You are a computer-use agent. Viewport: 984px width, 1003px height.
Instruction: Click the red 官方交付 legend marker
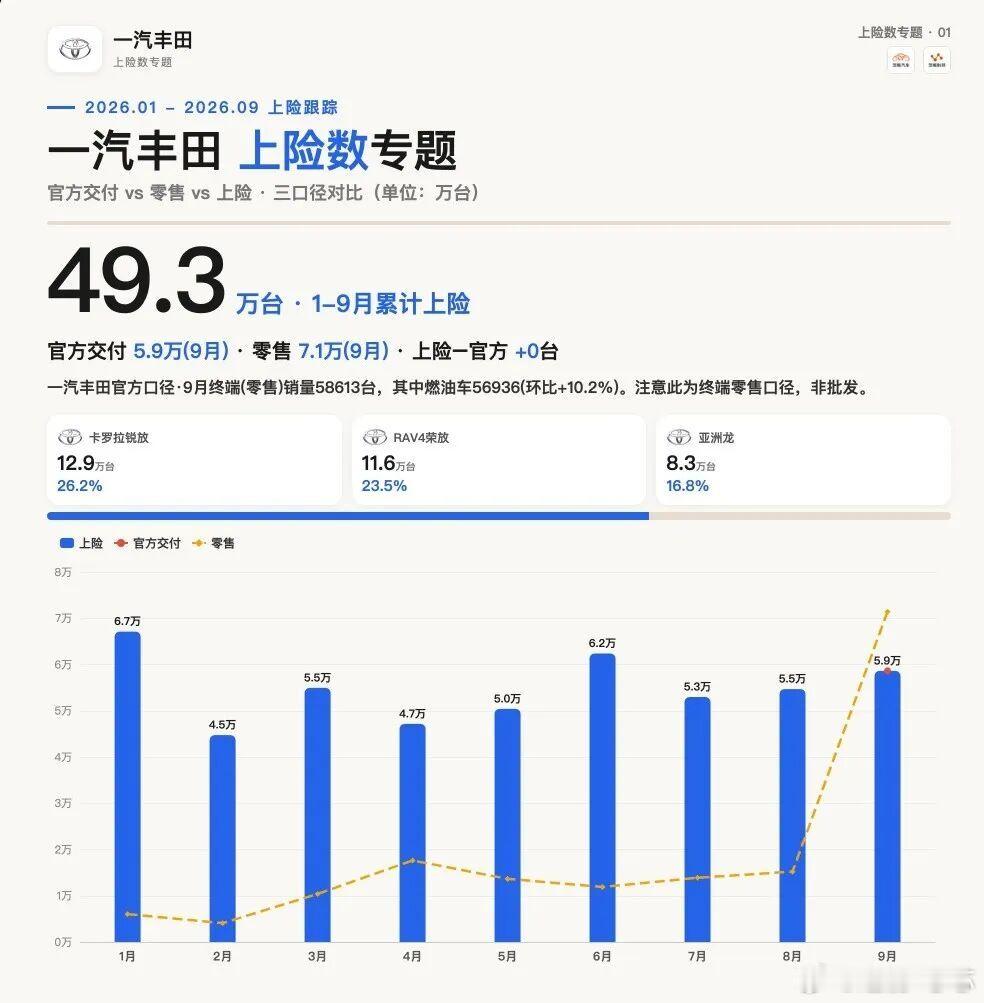(x=121, y=543)
